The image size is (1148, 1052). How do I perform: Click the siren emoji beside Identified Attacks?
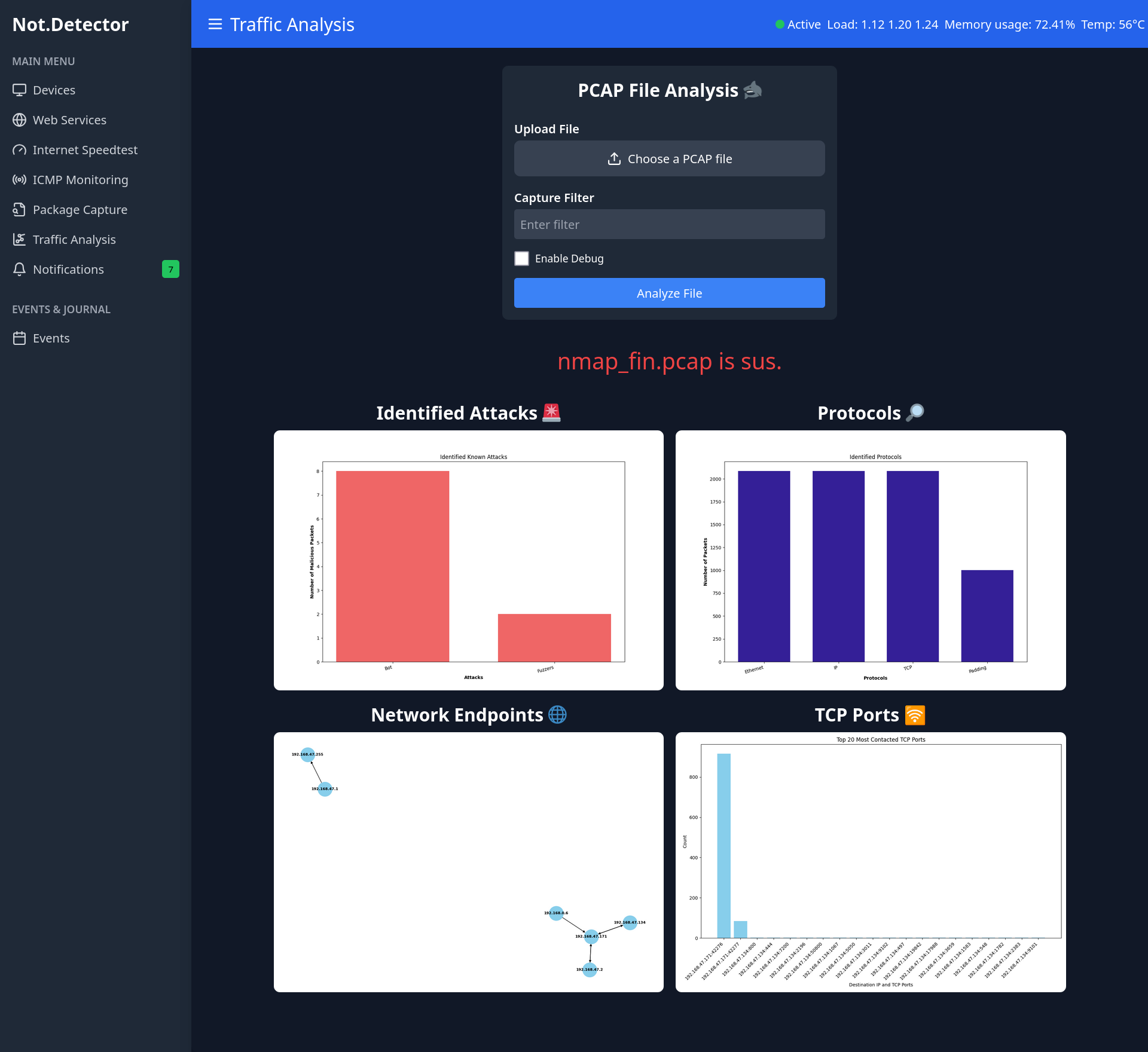pyautogui.click(x=551, y=412)
